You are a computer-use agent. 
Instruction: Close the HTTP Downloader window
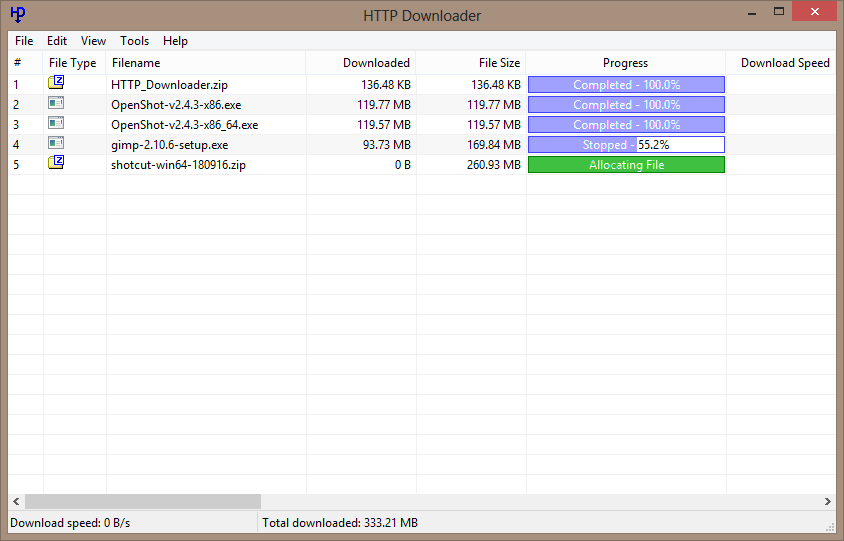point(815,11)
